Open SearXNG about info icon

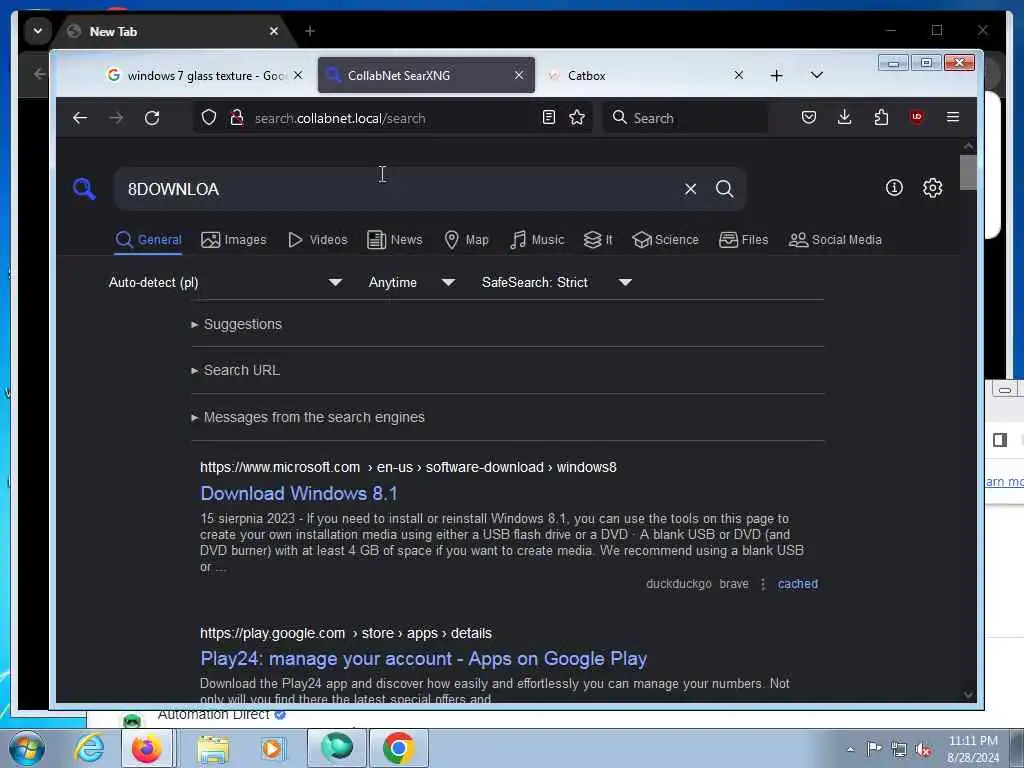coord(894,188)
